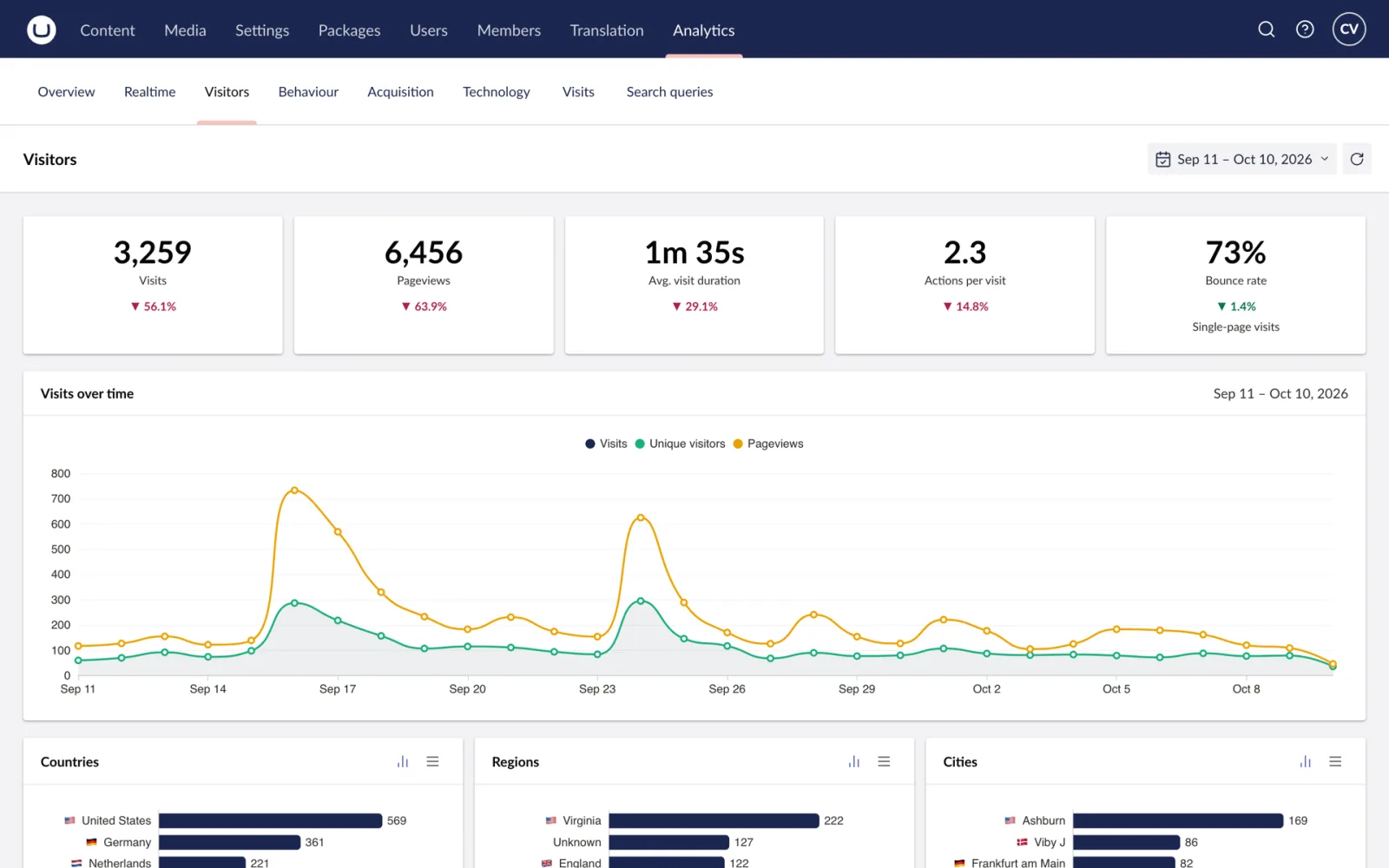Toggle the Visits series in chart legend

pos(606,444)
